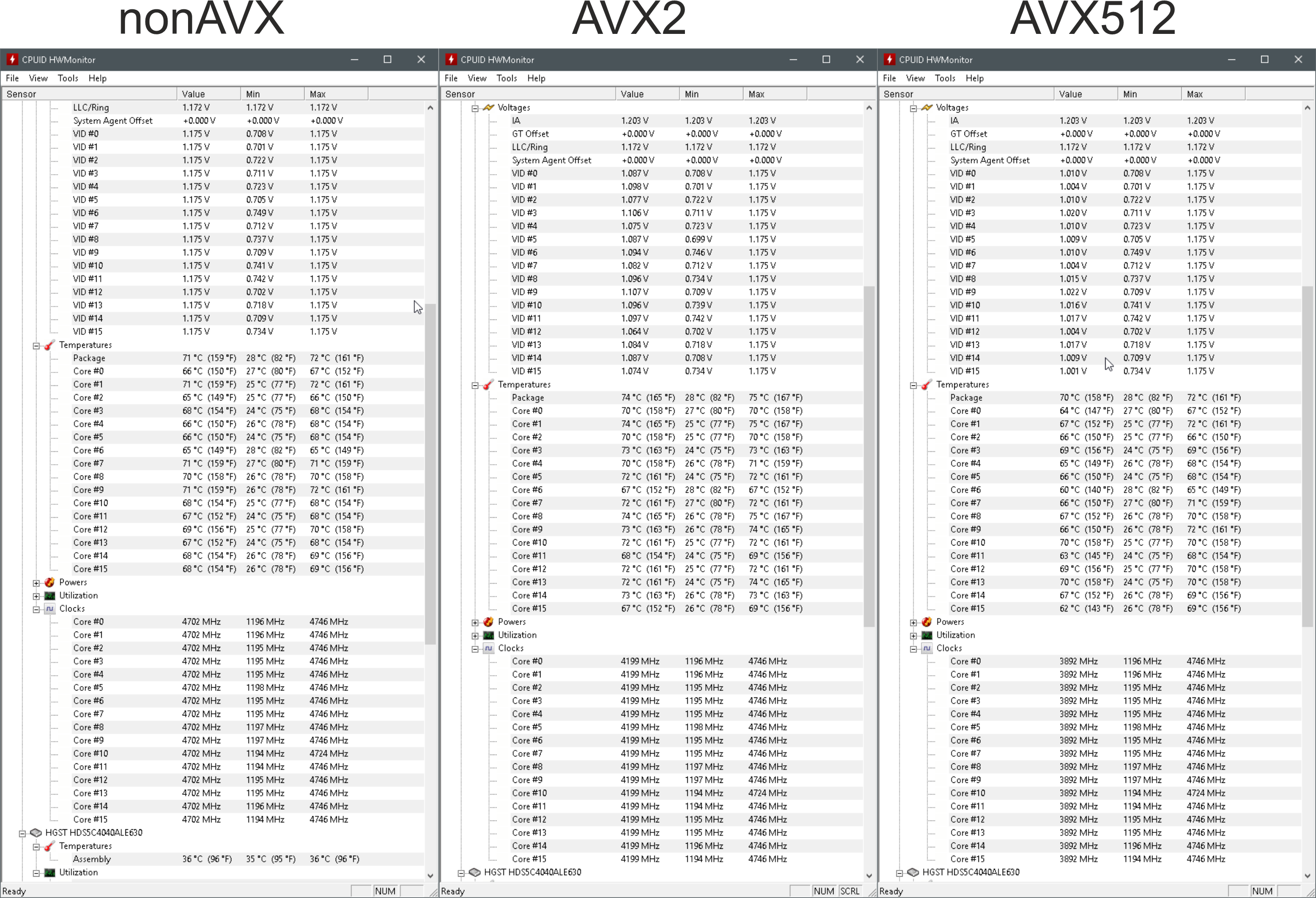This screenshot has height=898, width=1316.
Task: Click the scroll down arrow in AVX2 window
Action: (869, 875)
